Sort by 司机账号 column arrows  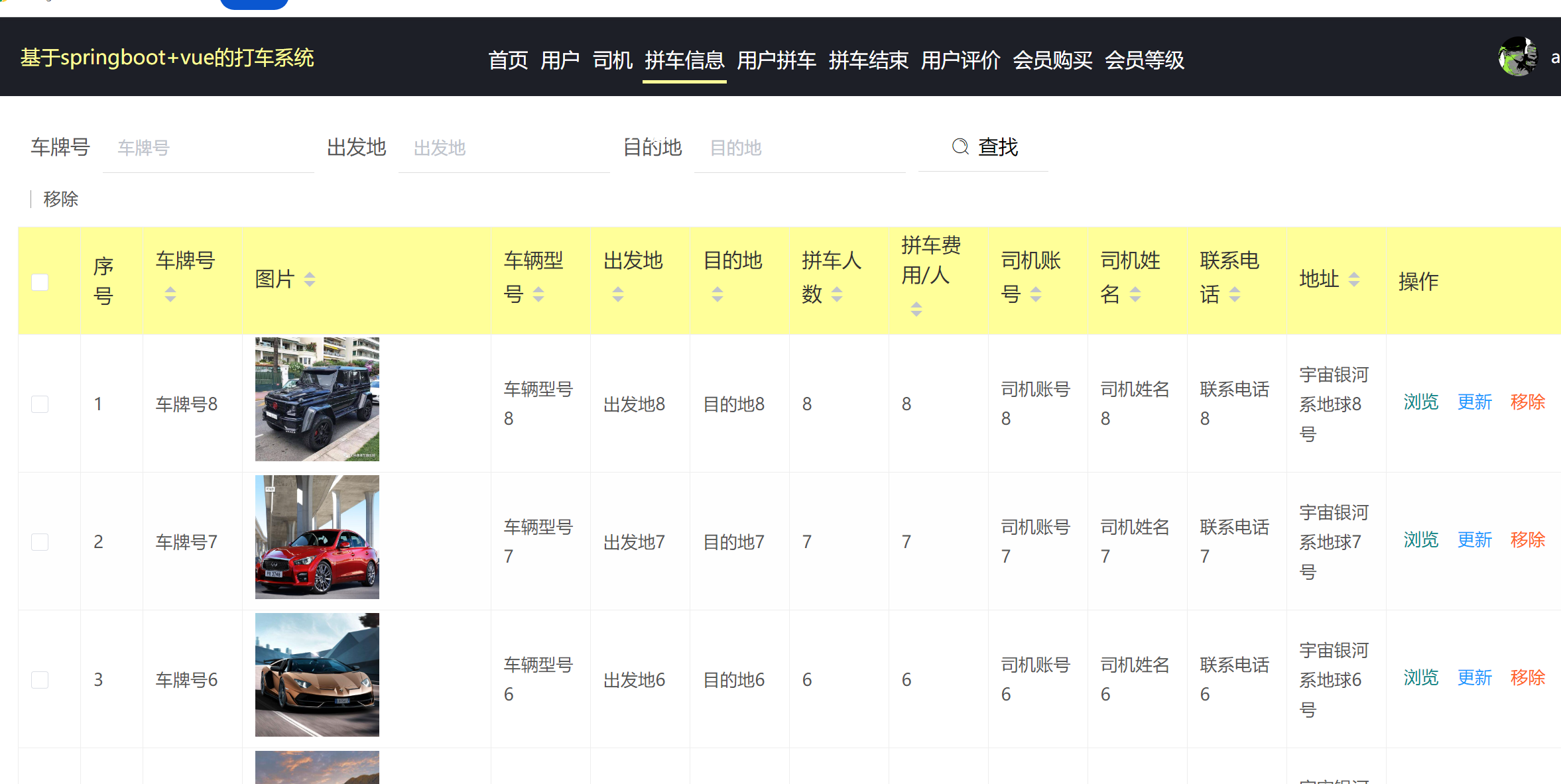tap(1036, 294)
